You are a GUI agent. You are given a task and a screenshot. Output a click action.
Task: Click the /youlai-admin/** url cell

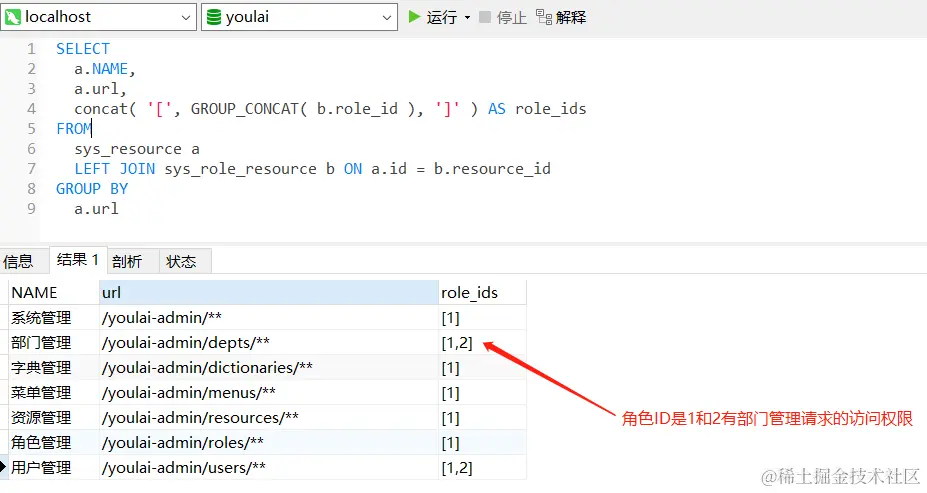269,317
